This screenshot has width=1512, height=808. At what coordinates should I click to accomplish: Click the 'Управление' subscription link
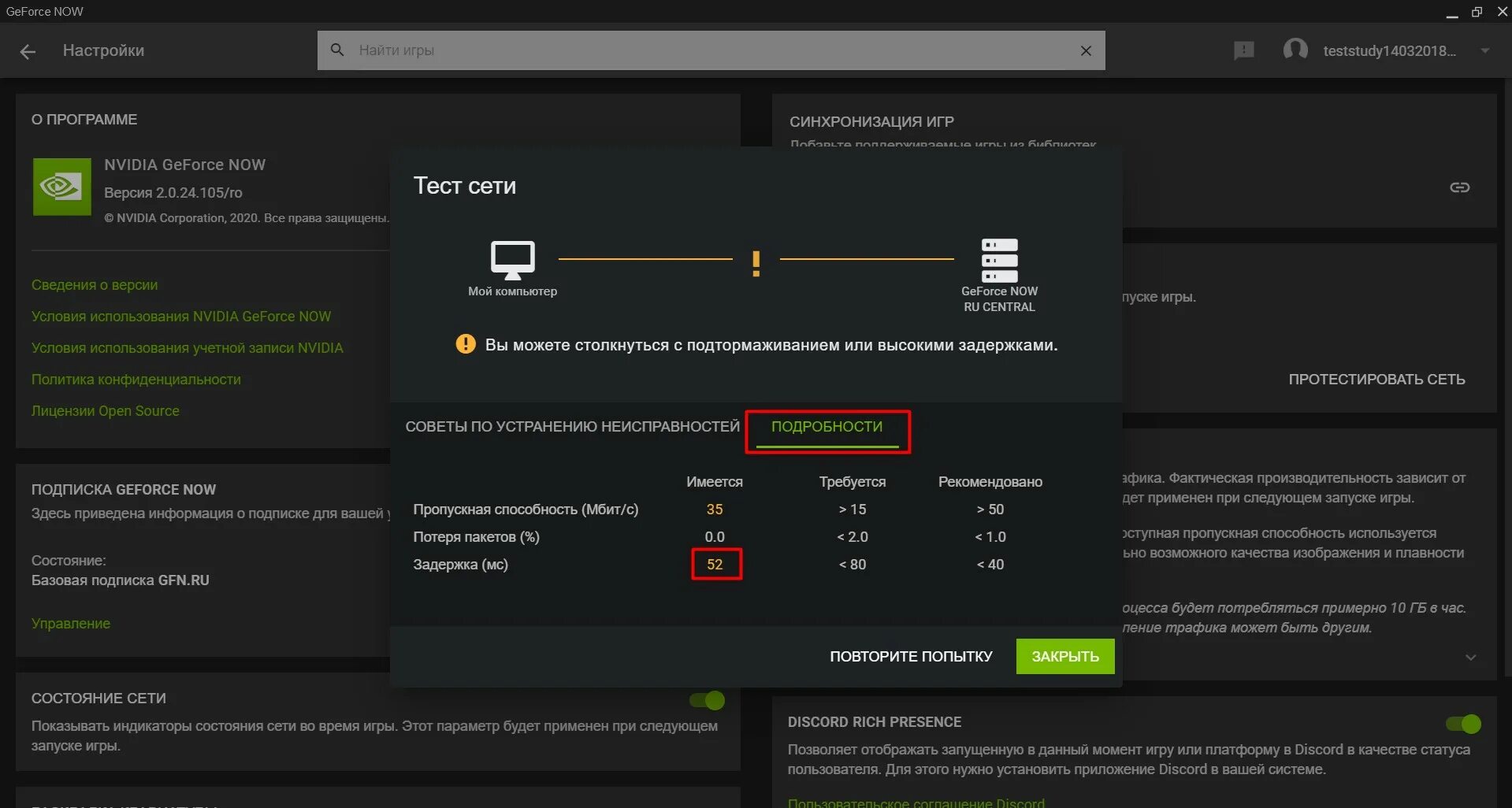pyautogui.click(x=71, y=624)
